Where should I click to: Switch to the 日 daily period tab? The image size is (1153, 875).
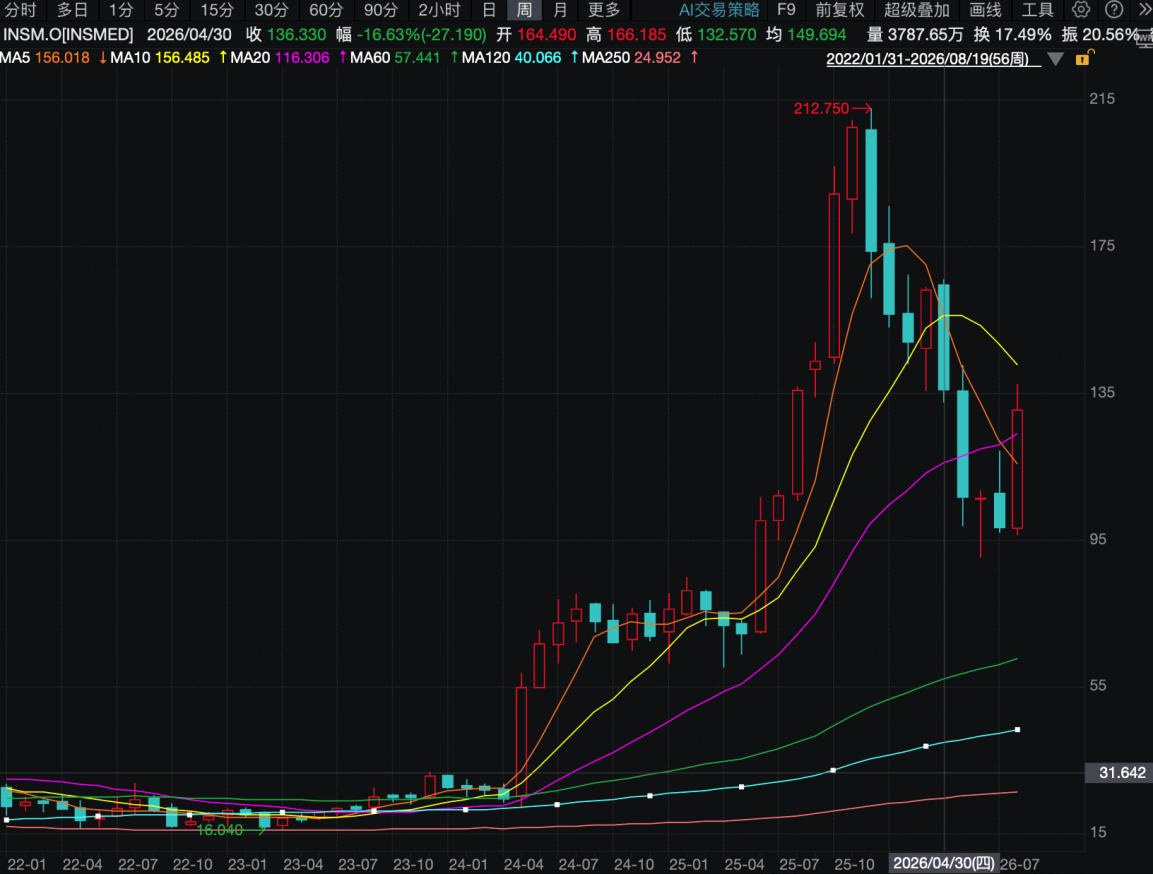(488, 10)
